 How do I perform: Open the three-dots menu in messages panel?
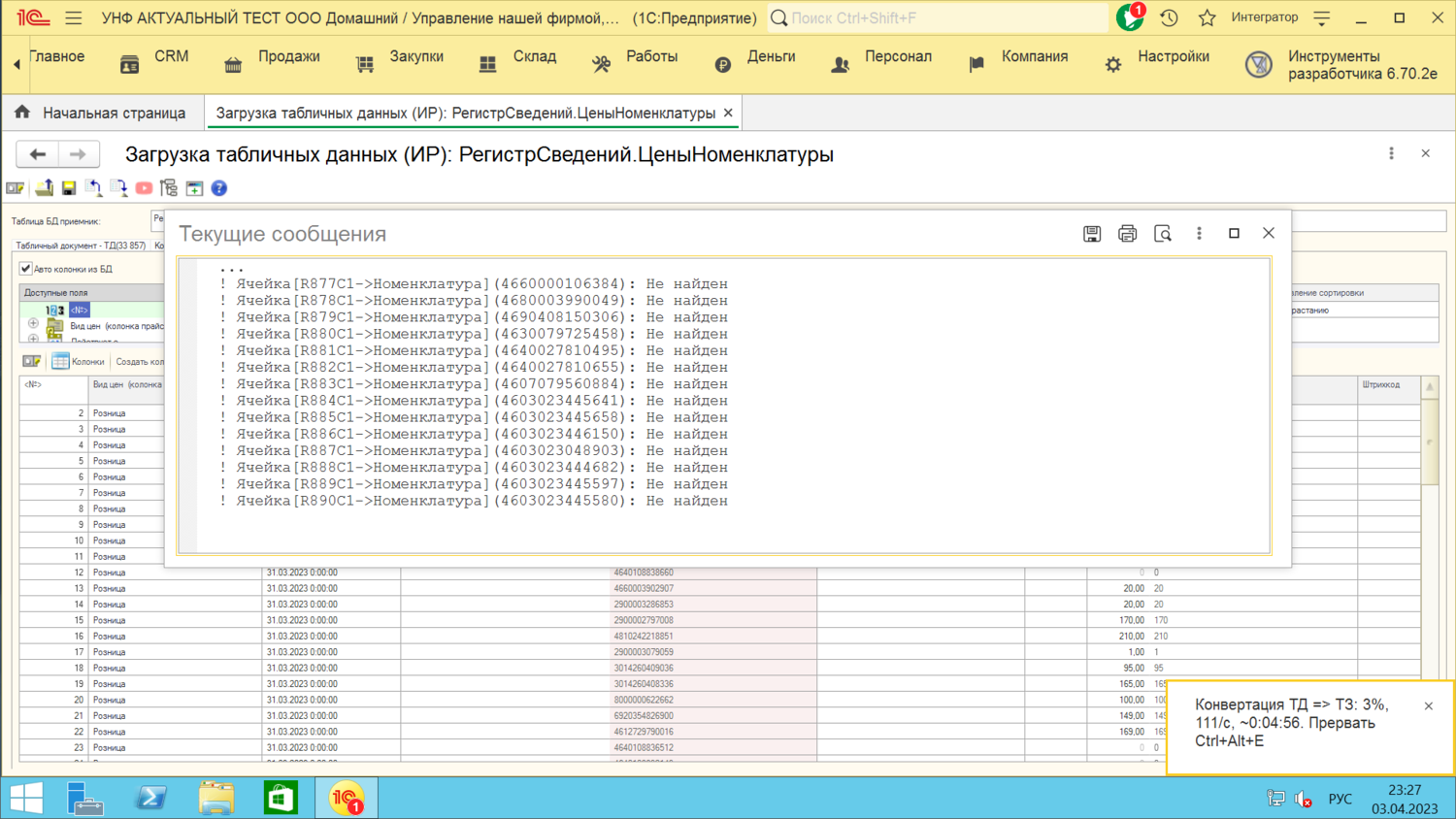pos(1199,234)
